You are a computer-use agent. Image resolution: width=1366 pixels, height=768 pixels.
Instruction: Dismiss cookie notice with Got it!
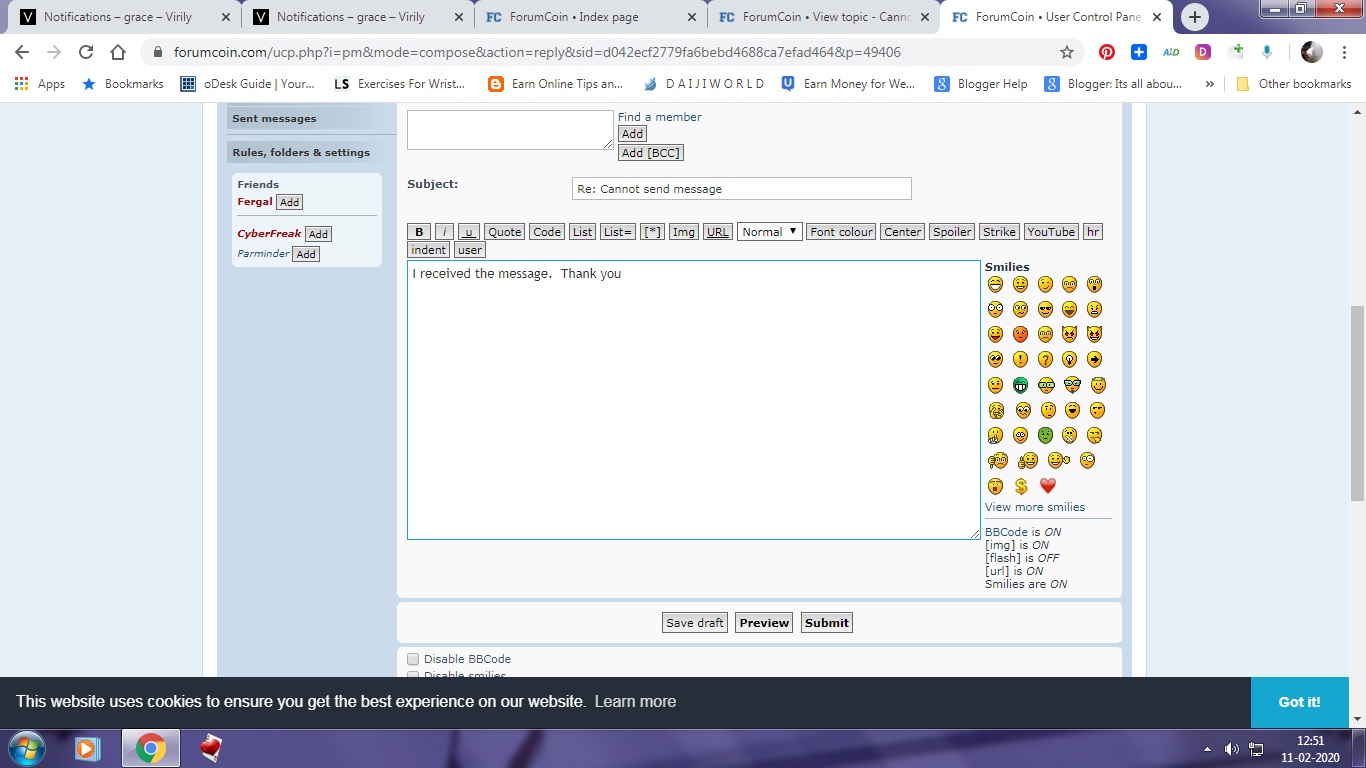pos(1299,702)
